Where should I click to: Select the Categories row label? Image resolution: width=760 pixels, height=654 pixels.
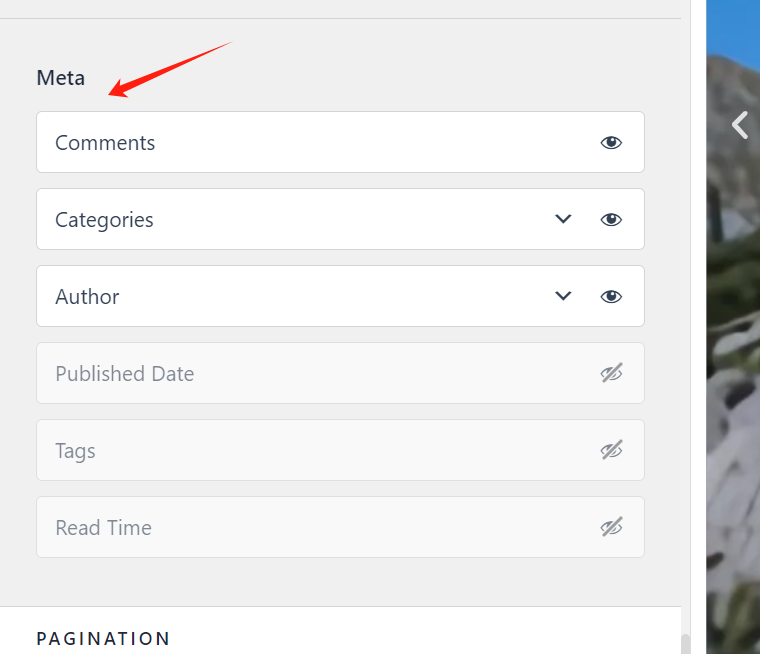tap(104, 220)
